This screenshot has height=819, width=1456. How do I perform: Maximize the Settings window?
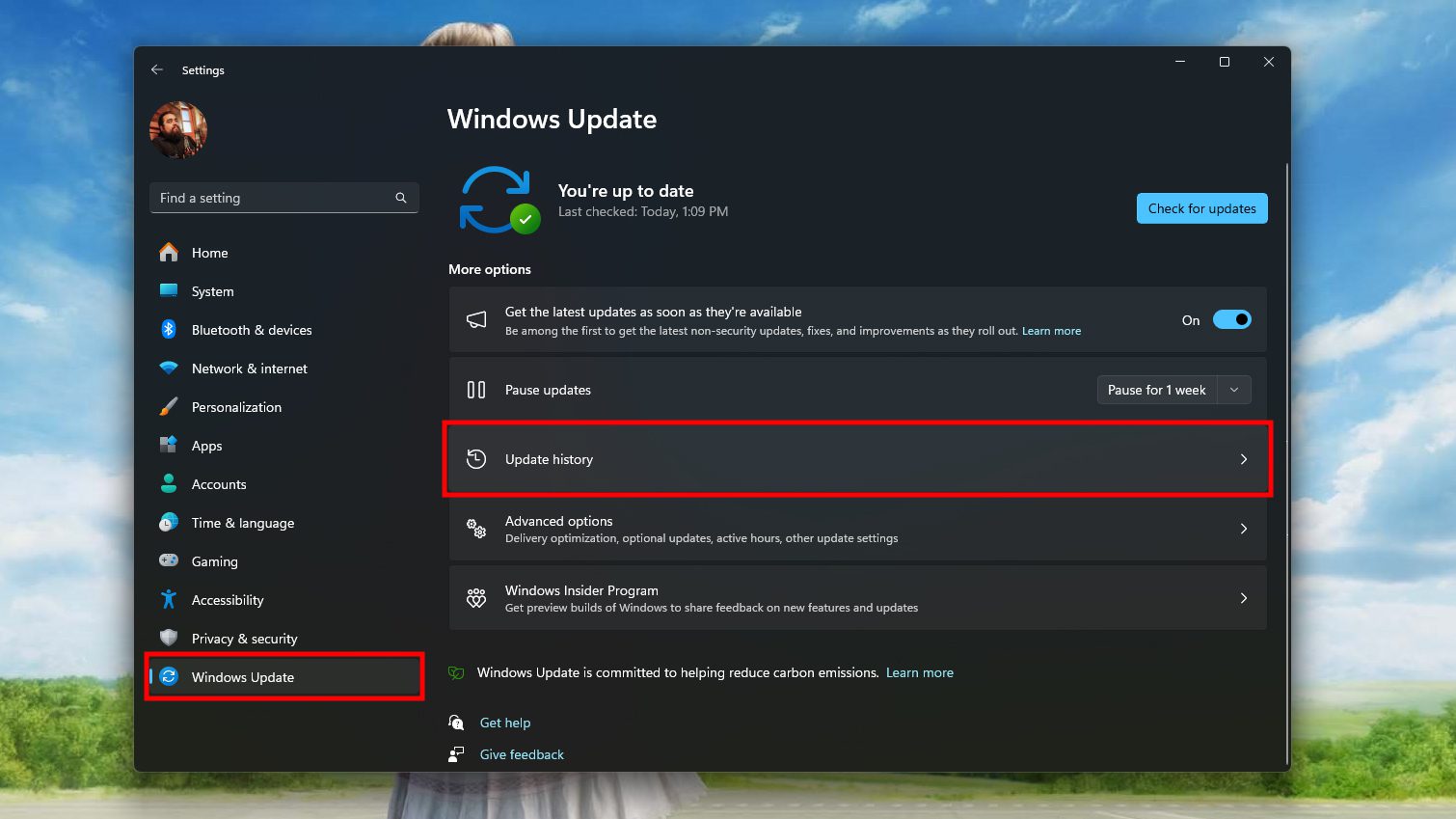pyautogui.click(x=1225, y=62)
